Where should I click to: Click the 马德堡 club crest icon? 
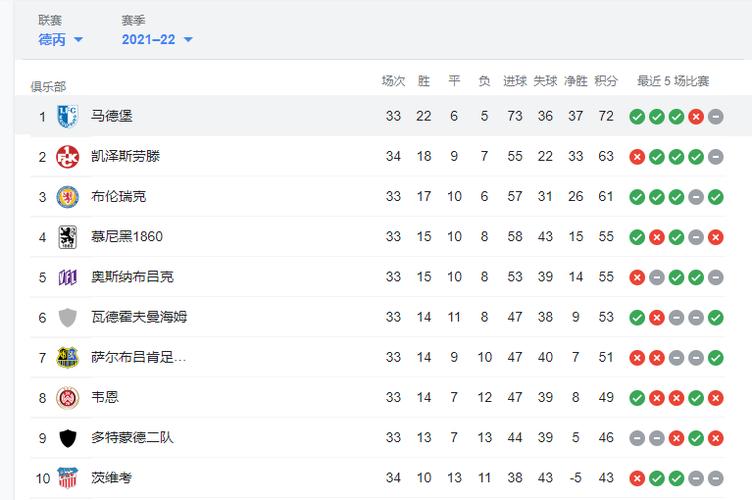pyautogui.click(x=67, y=116)
